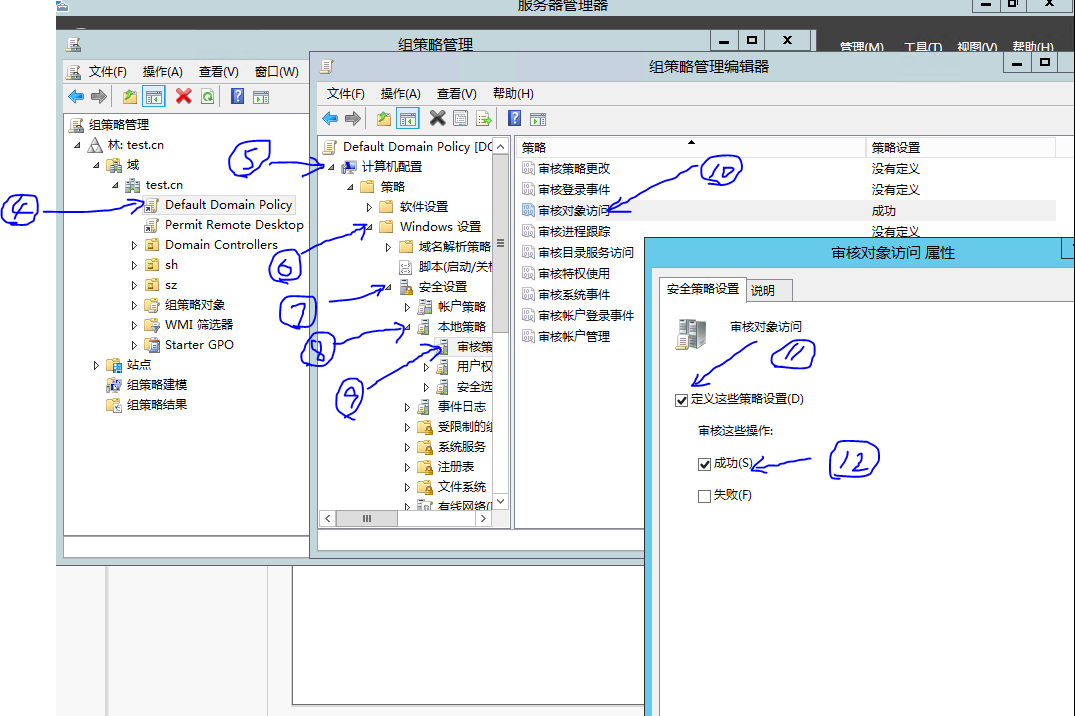Toggle the show/hide console tree toolbar icon

tap(408, 117)
